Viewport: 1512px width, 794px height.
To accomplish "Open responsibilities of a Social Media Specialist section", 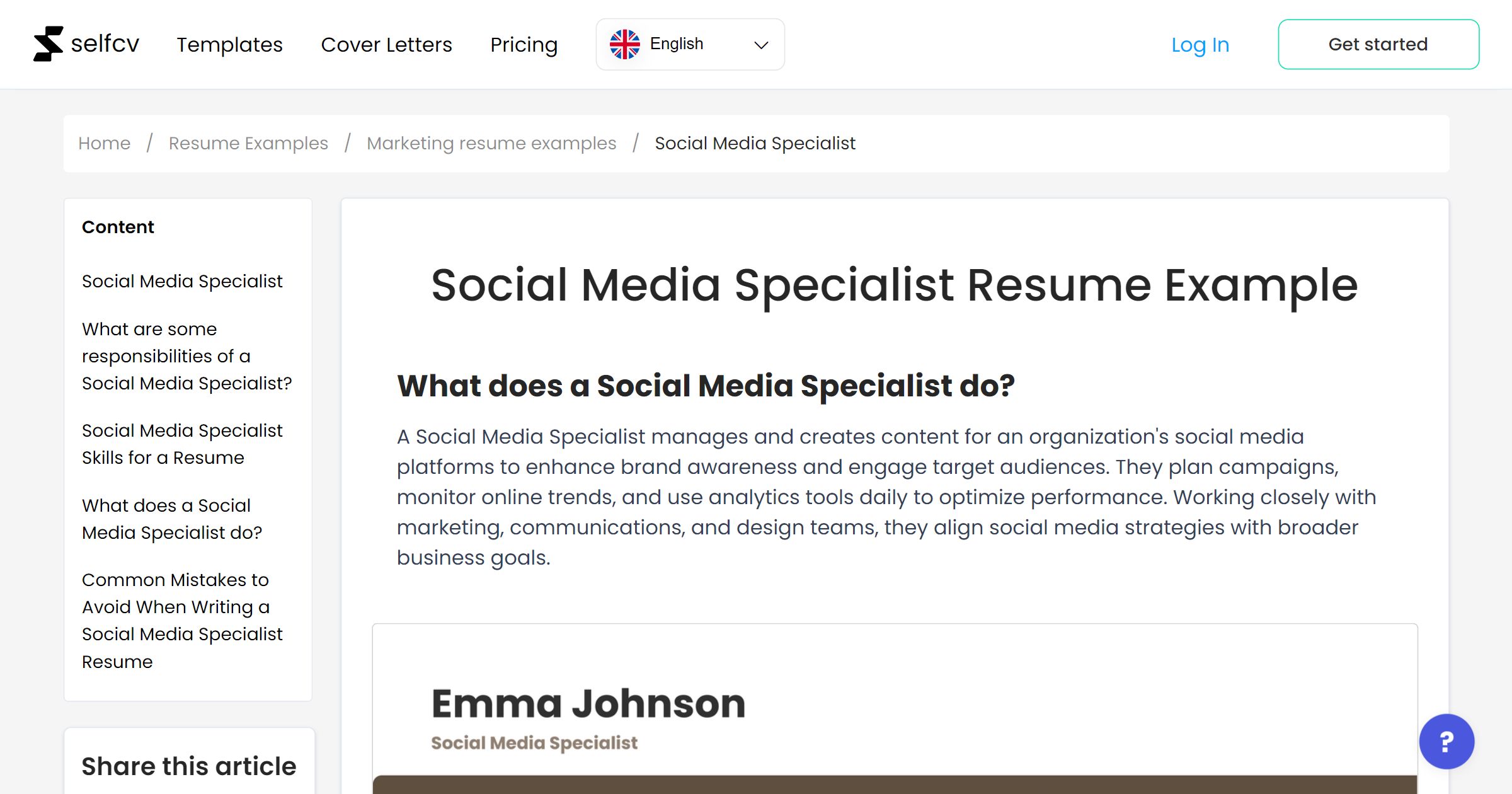I will (x=186, y=355).
